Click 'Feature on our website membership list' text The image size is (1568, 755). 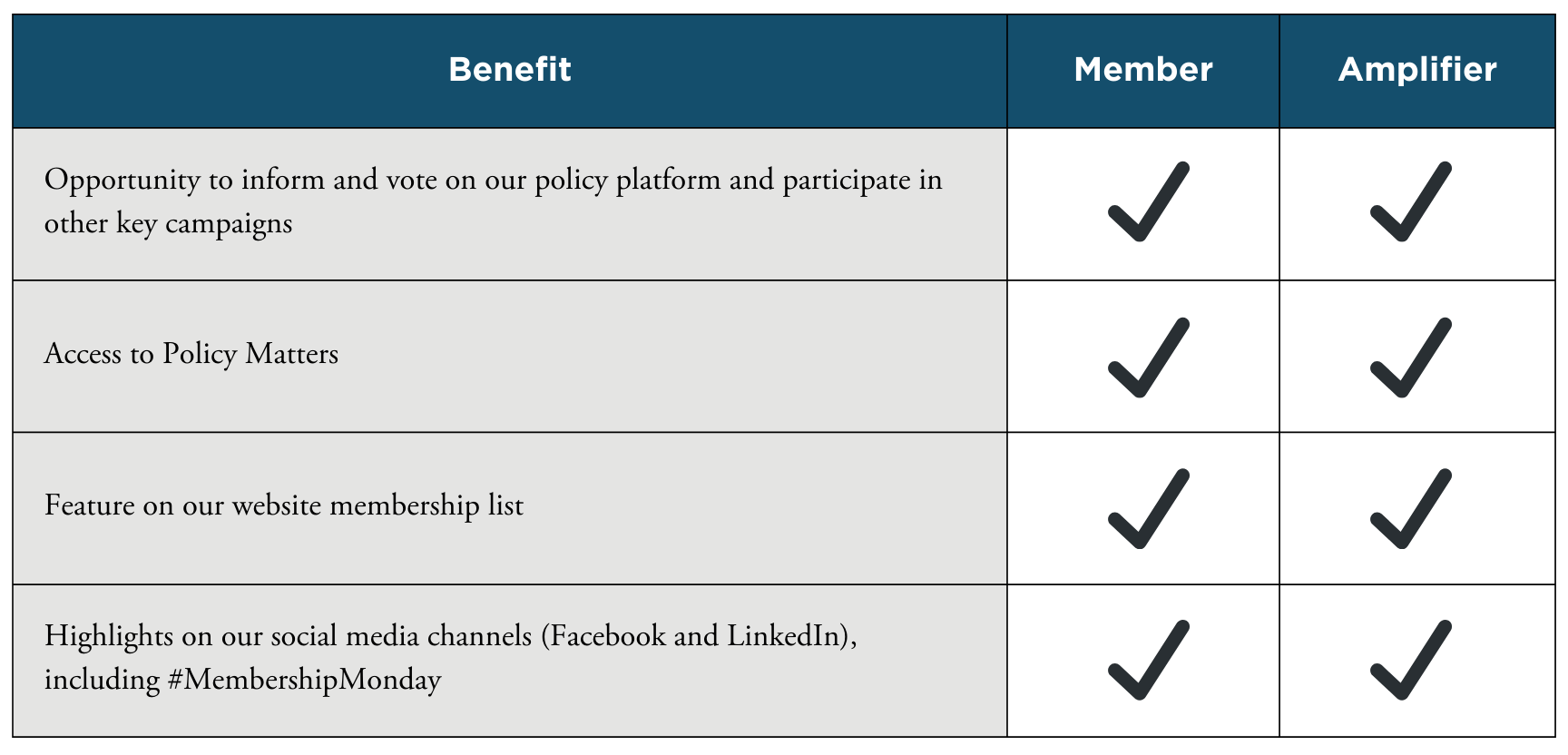[x=284, y=505]
